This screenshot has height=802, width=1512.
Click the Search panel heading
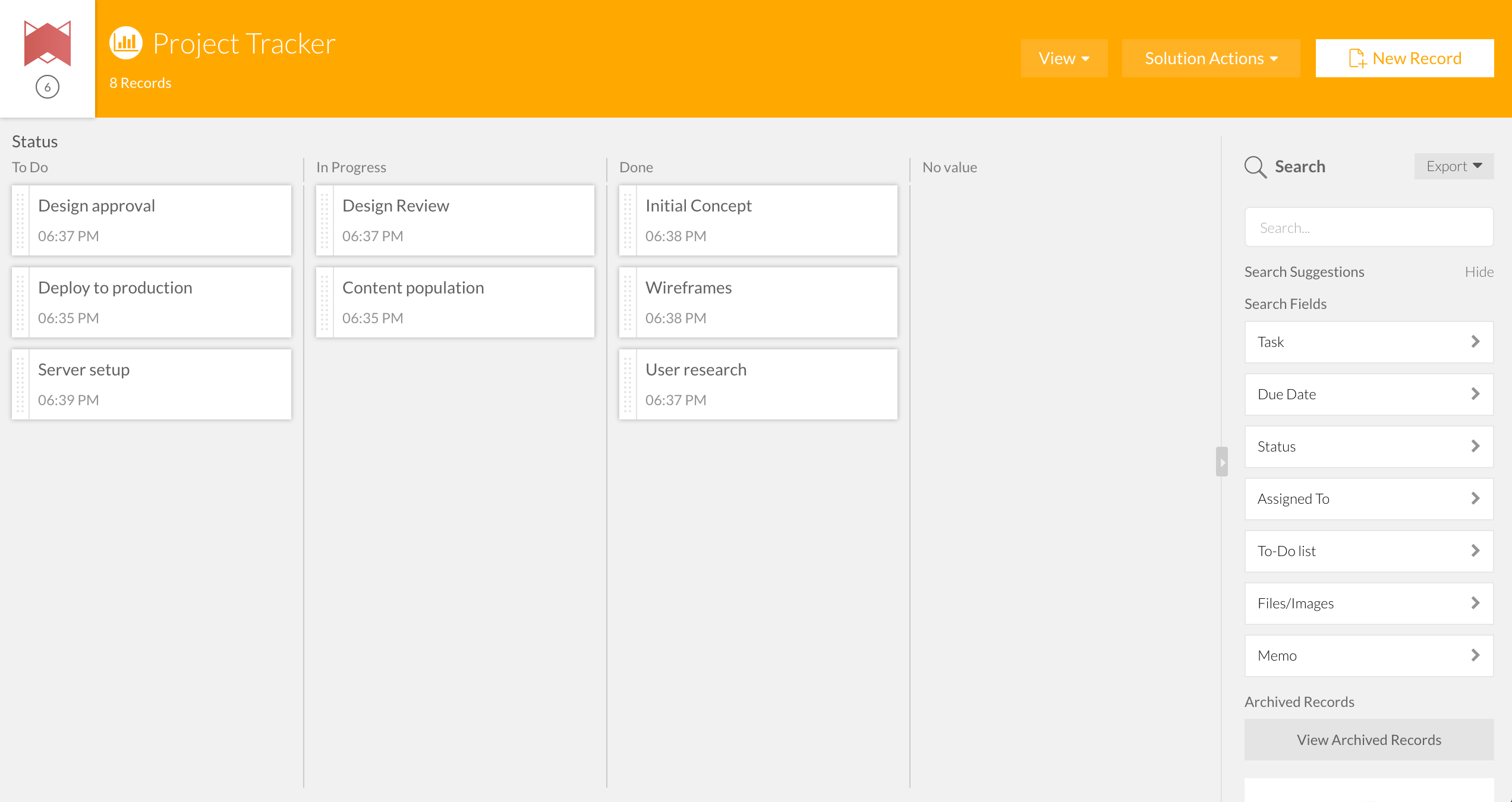click(x=1300, y=167)
